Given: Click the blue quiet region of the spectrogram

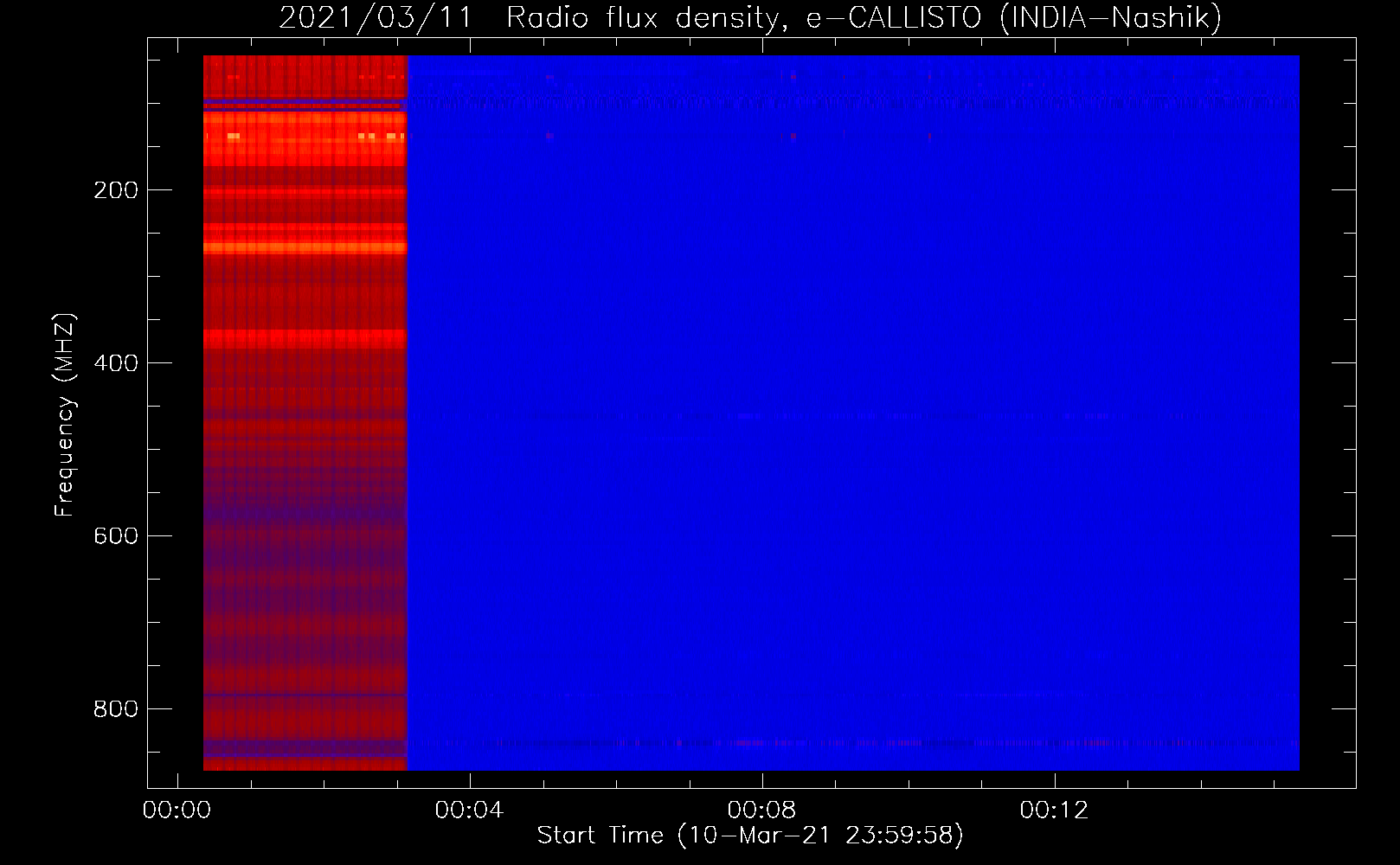Looking at the screenshot, I should [x=853, y=413].
